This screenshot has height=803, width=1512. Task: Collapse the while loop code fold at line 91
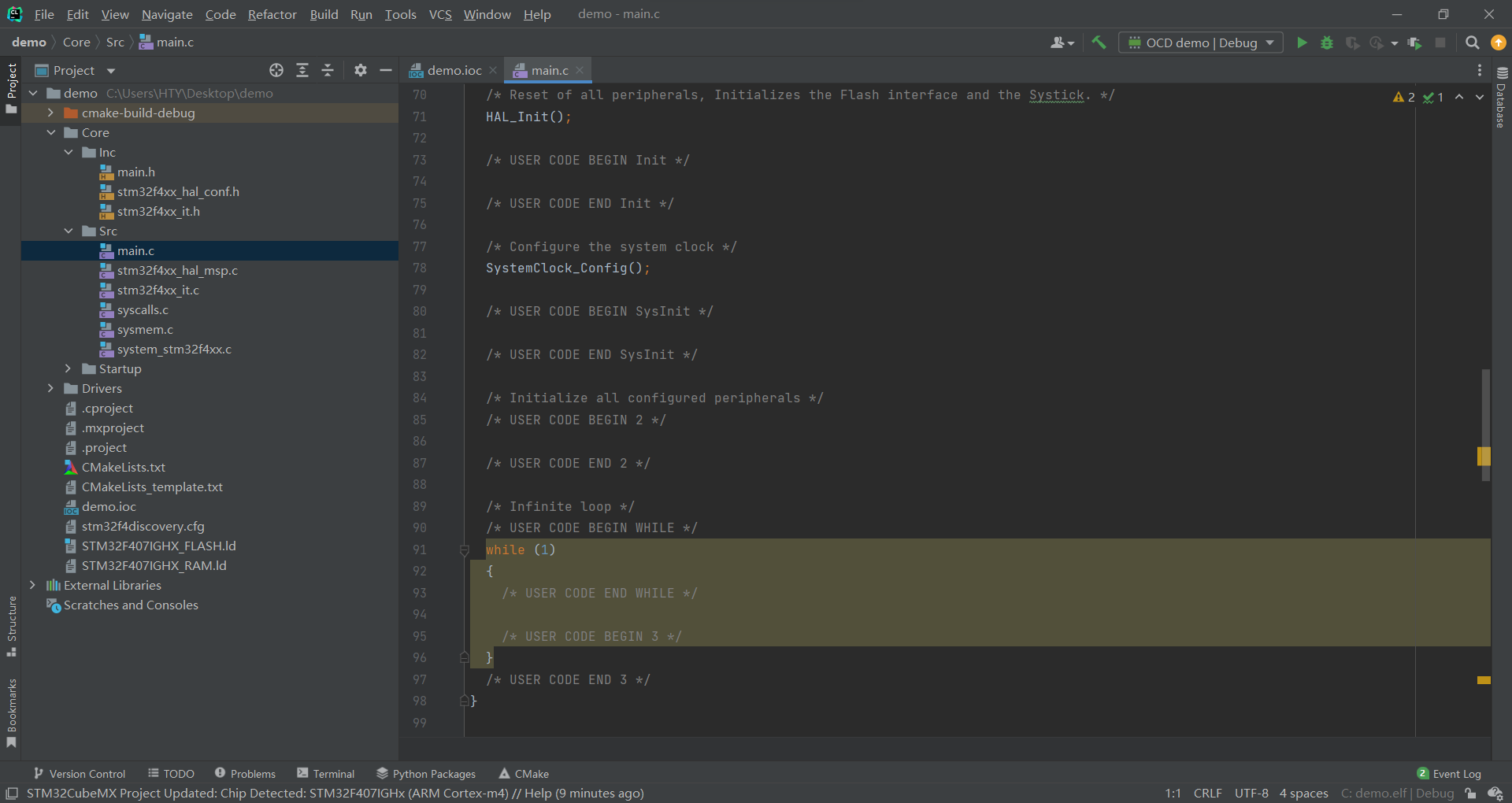[464, 550]
